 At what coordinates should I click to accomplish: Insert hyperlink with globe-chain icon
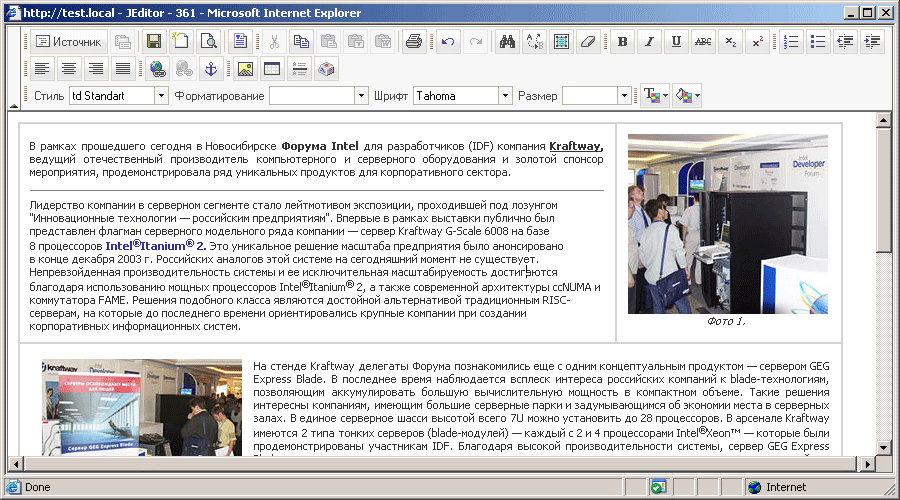(x=157, y=69)
